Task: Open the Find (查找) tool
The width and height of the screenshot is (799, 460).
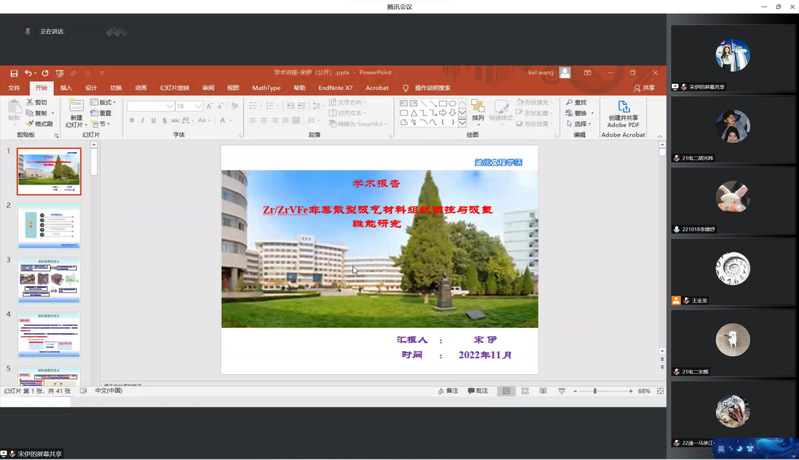Action: (577, 102)
